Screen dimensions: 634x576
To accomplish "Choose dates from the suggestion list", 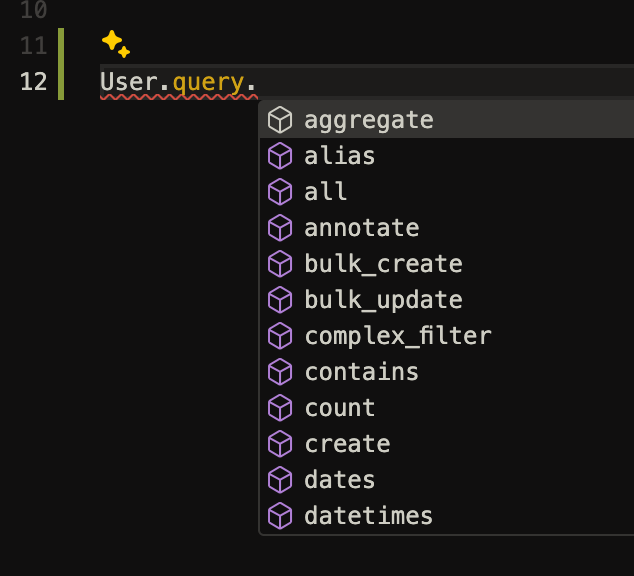I will coord(446,480).
